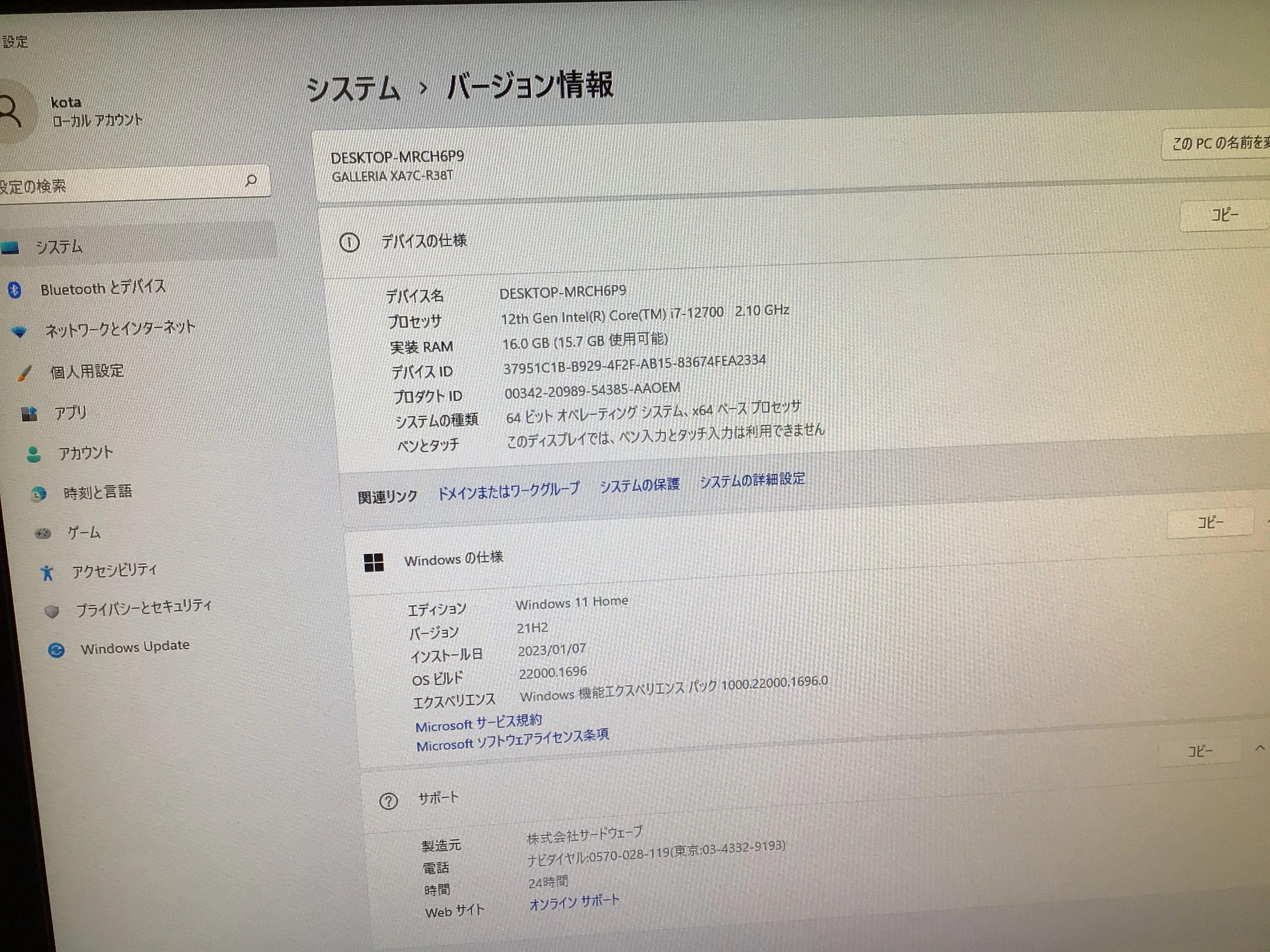The image size is (1270, 952).
Task: Click the 個人用設定 paintbrush icon
Action: [25, 373]
